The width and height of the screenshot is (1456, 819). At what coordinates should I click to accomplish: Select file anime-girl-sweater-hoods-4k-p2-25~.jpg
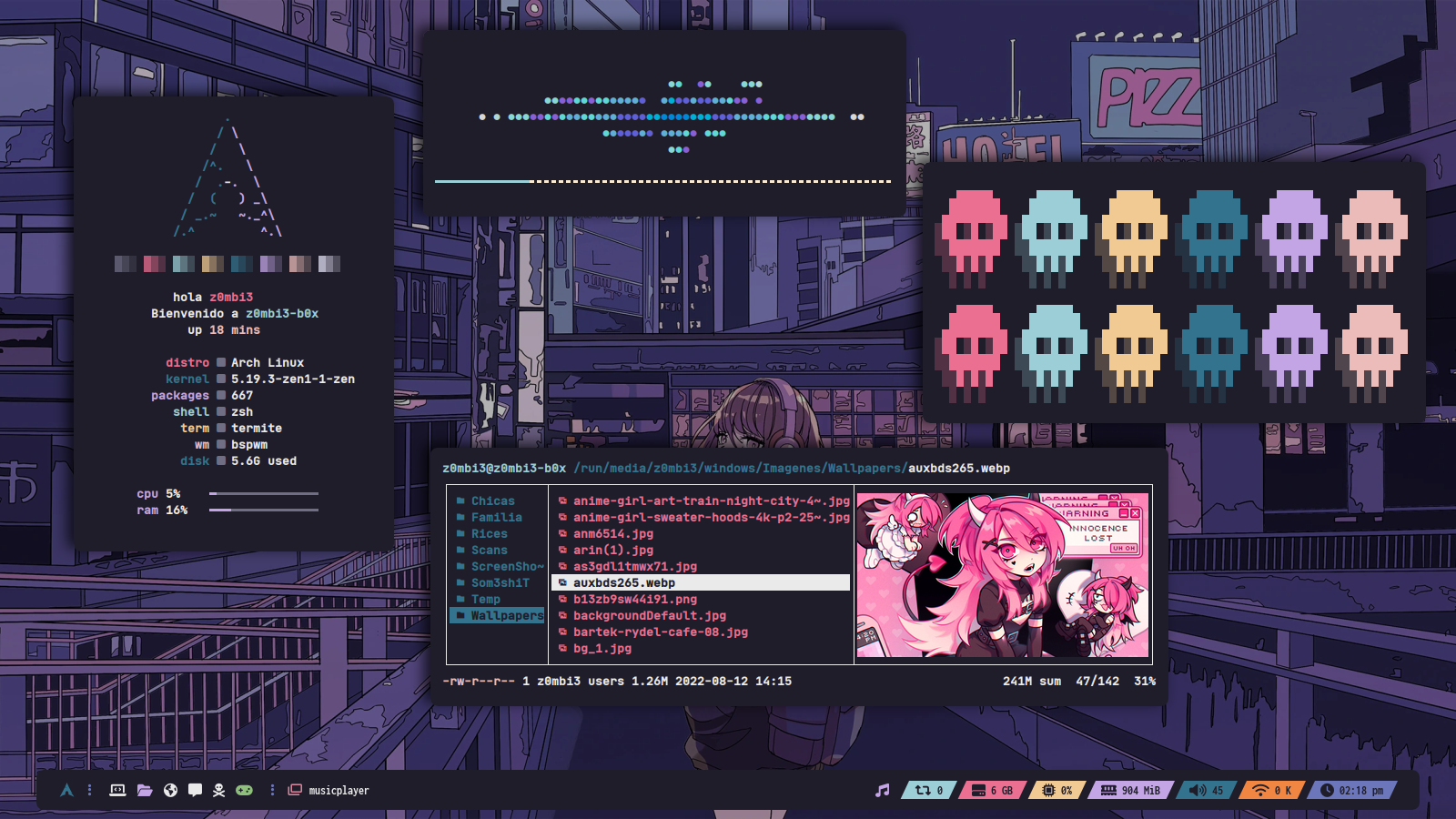click(712, 517)
